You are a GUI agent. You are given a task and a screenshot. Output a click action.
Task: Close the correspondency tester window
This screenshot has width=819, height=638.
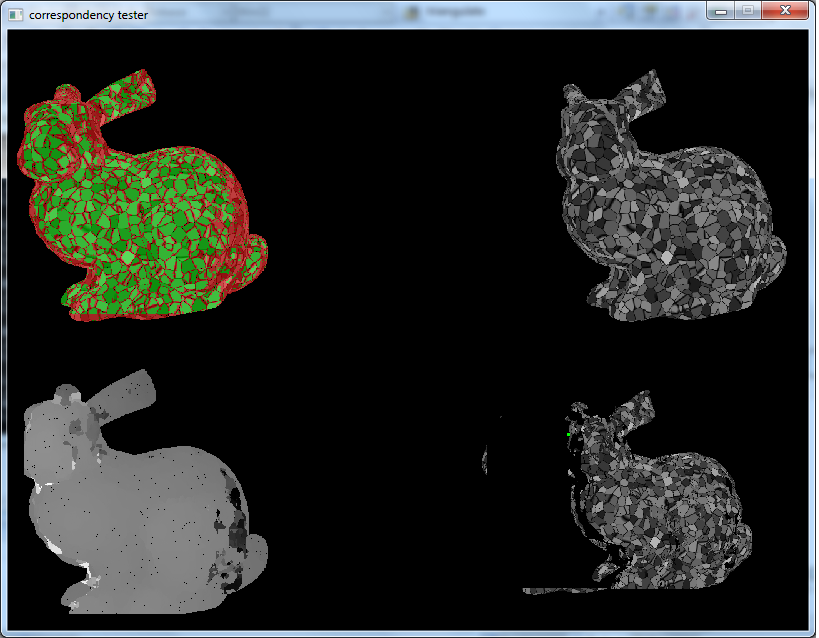point(785,10)
